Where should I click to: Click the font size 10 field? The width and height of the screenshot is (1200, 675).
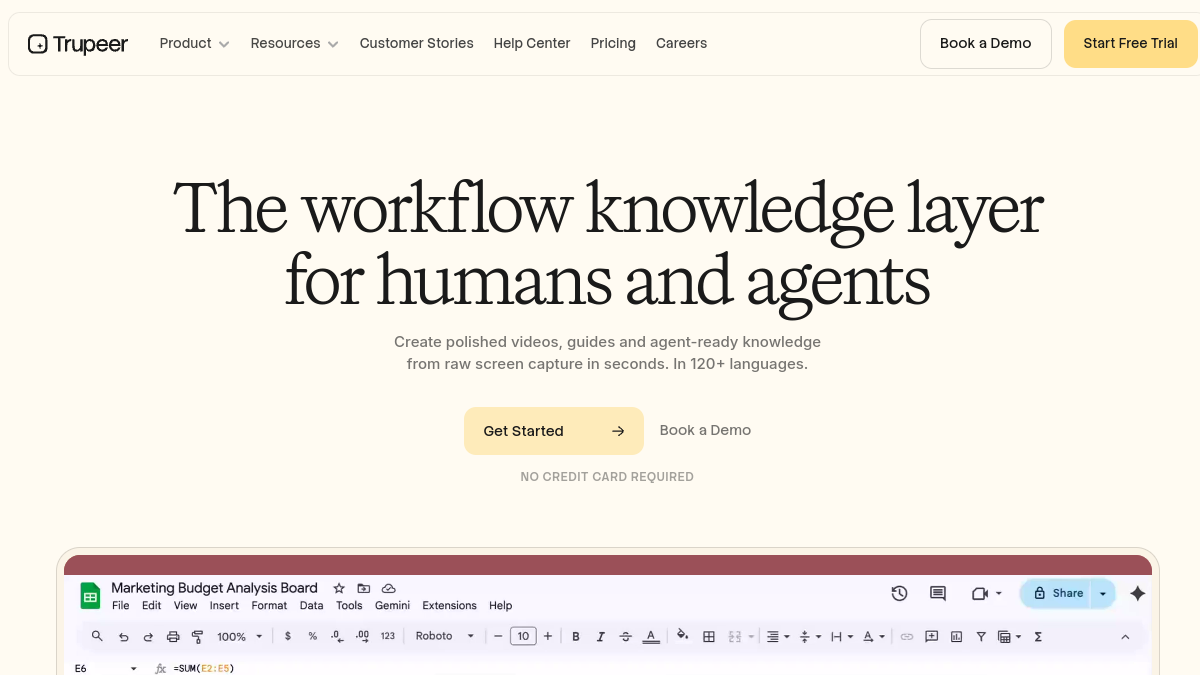[x=523, y=636]
